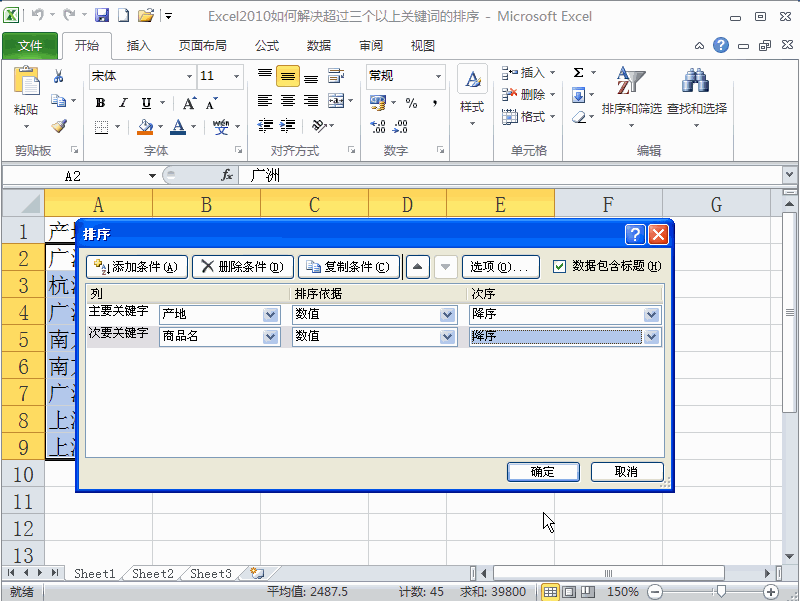Open the File (文件) tab
The width and height of the screenshot is (800, 601).
pos(30,46)
